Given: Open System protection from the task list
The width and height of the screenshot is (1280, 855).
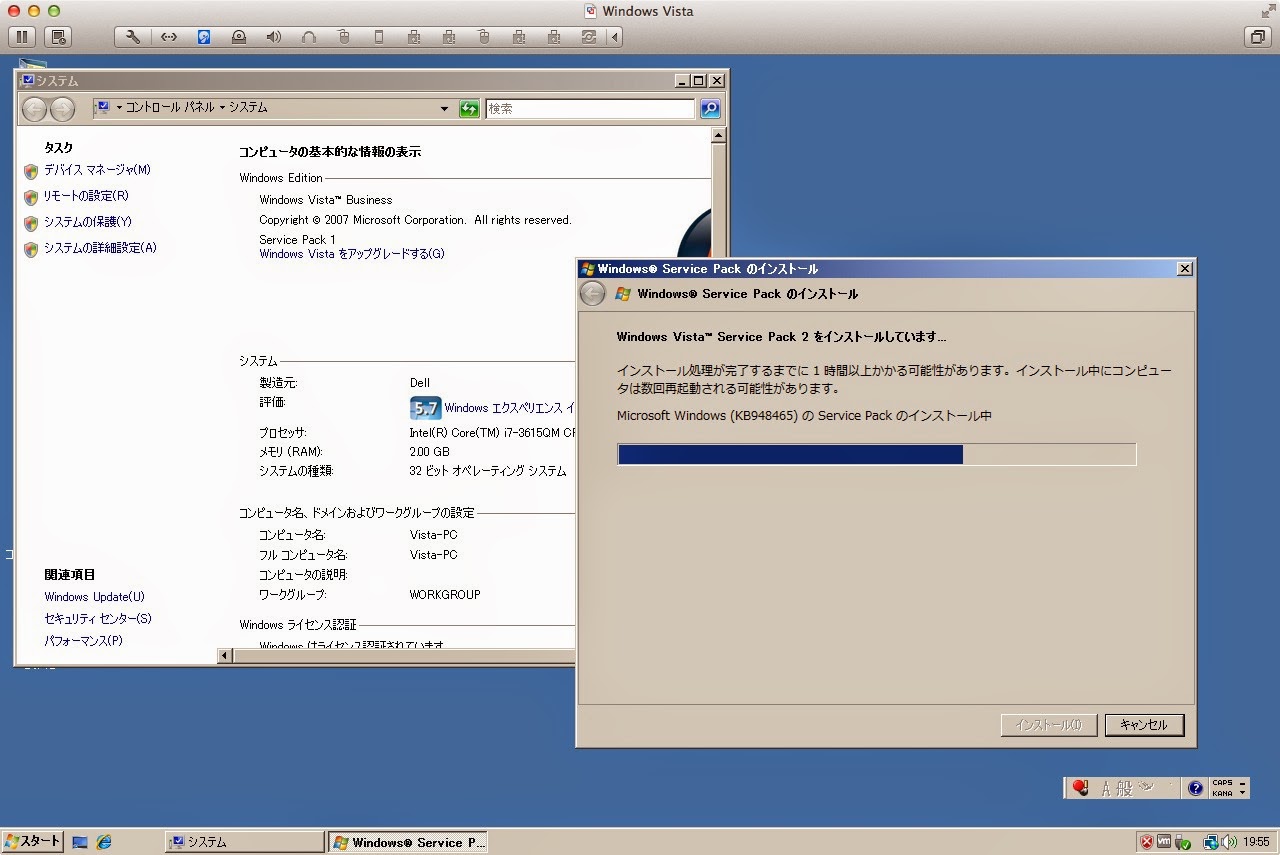Looking at the screenshot, I should point(87,222).
